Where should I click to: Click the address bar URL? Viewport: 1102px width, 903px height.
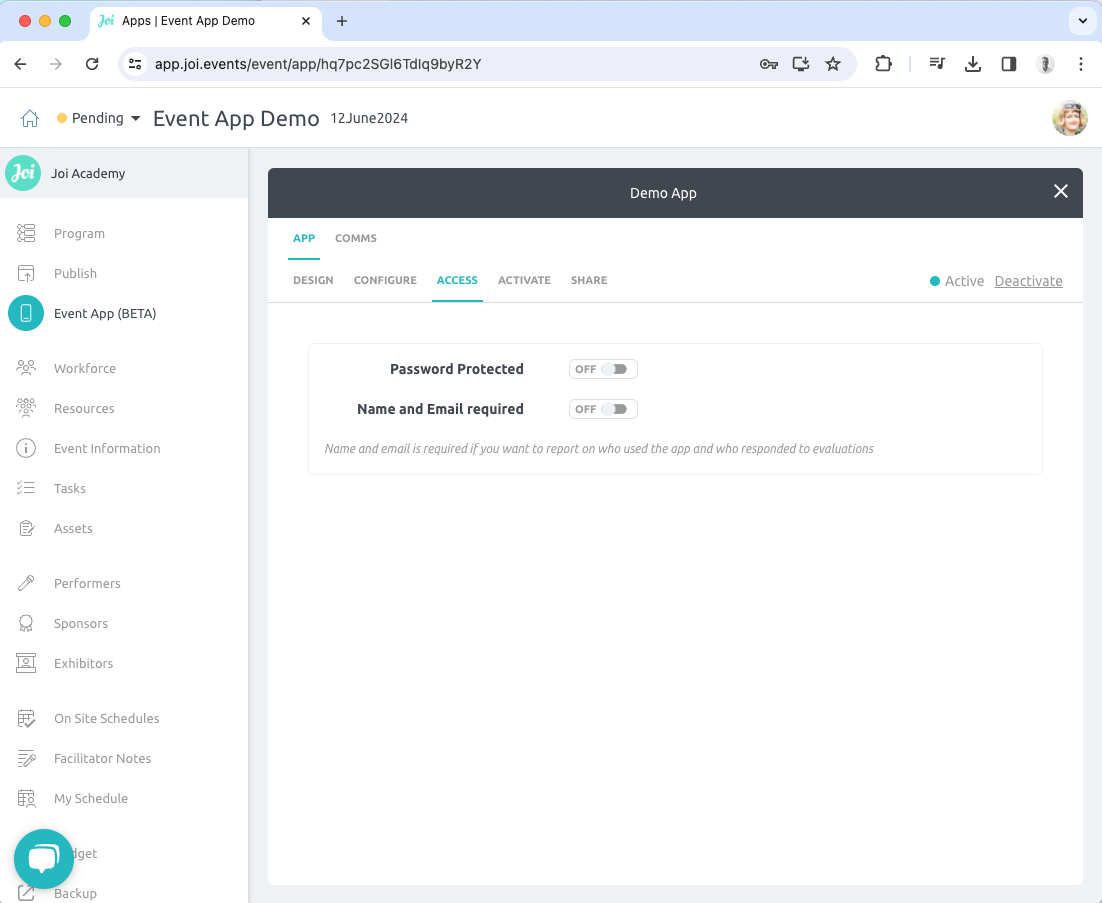click(x=318, y=64)
